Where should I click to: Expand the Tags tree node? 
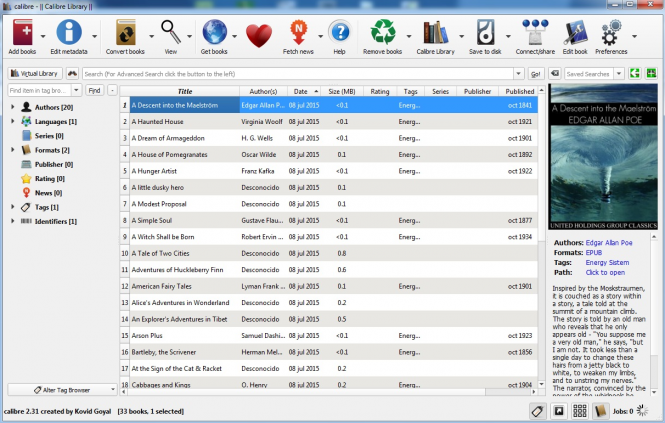(13, 207)
